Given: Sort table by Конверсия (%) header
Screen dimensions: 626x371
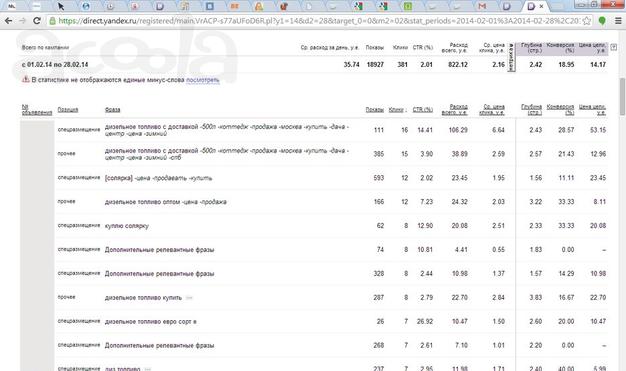Looking at the screenshot, I should coord(560,110).
